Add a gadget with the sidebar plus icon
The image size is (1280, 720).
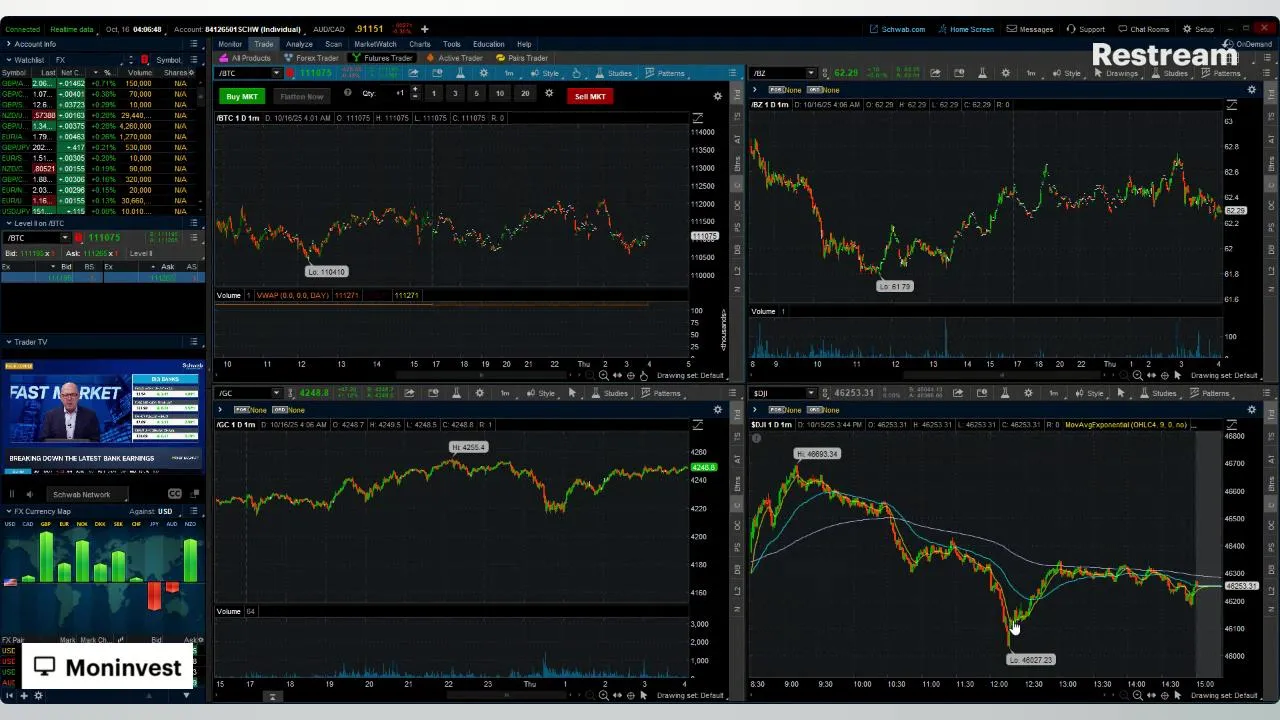pos(26,696)
